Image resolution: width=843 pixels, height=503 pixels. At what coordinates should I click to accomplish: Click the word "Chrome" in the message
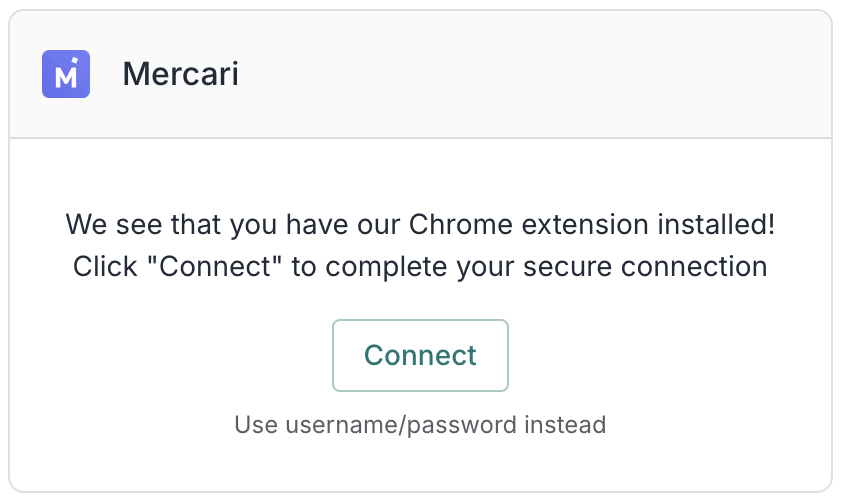point(449,224)
